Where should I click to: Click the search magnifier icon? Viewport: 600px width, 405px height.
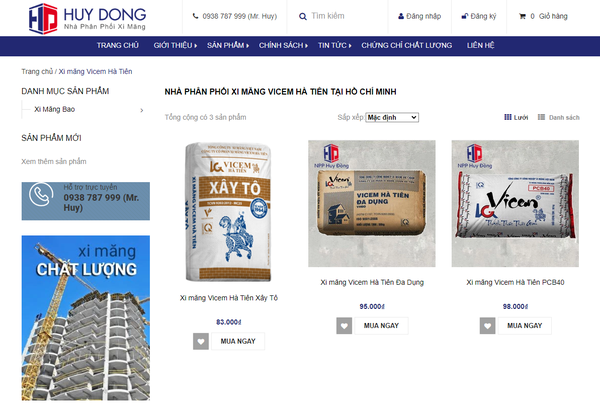(302, 16)
